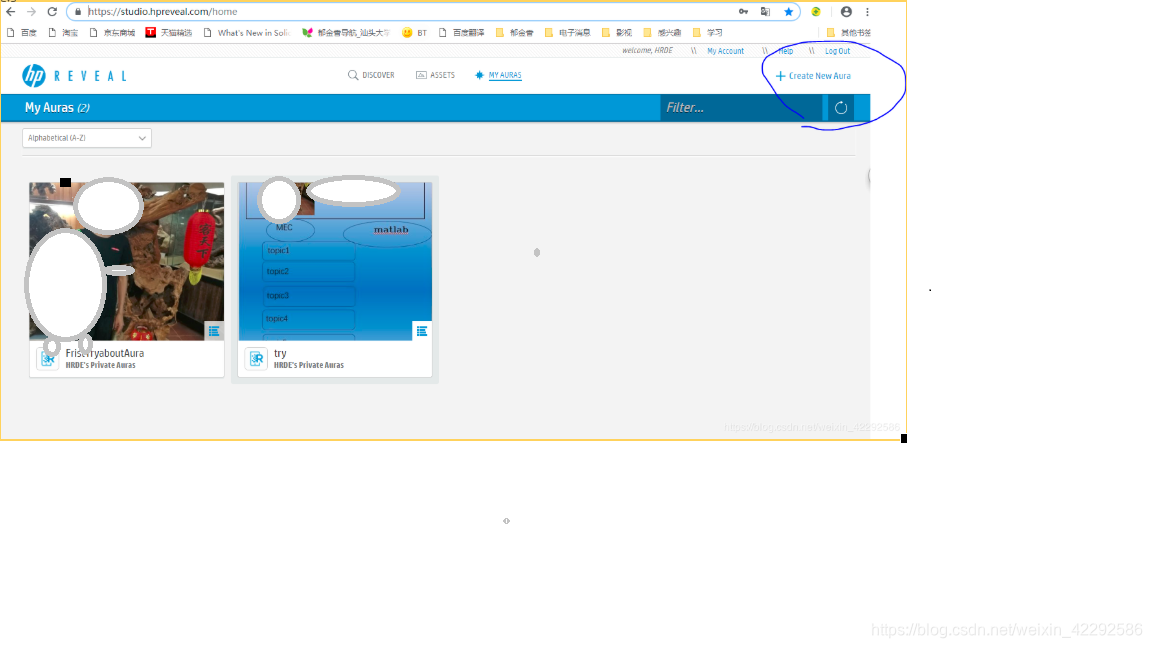This screenshot has height=648, width=1152.
Task: Reload the page with refresh icon
Action: click(x=52, y=12)
